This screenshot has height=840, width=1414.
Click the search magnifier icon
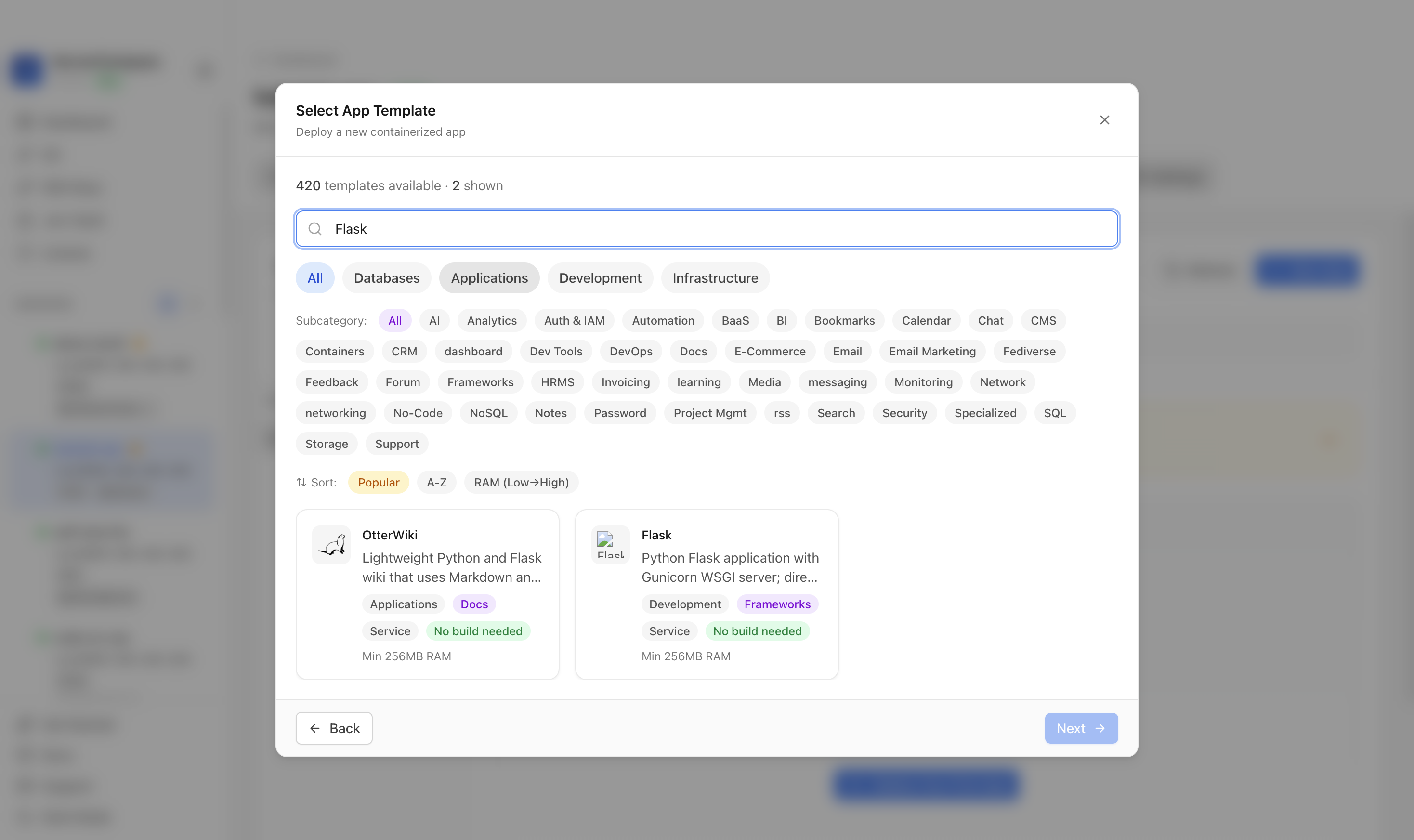click(x=314, y=229)
